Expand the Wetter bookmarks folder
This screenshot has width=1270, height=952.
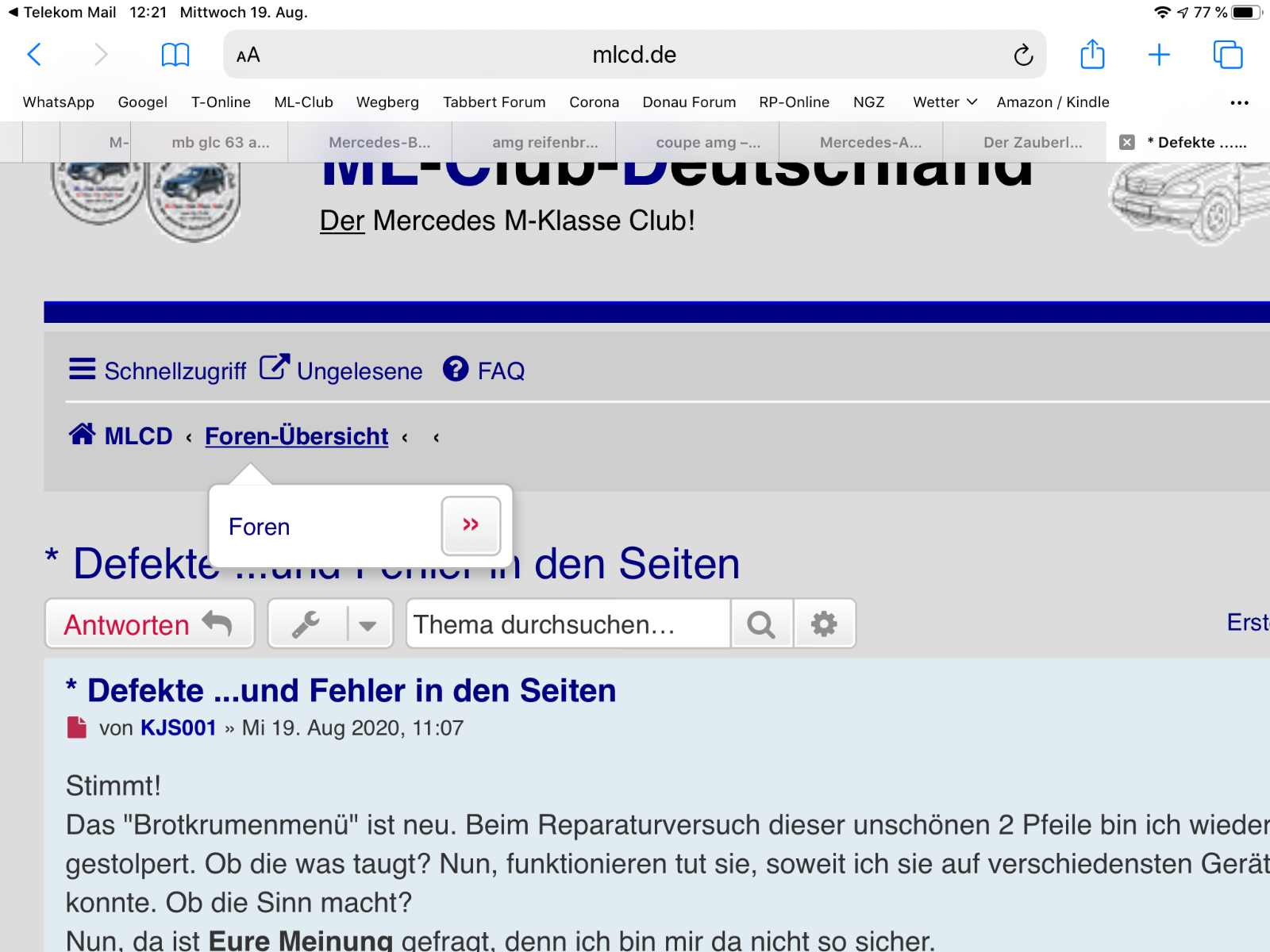(945, 102)
